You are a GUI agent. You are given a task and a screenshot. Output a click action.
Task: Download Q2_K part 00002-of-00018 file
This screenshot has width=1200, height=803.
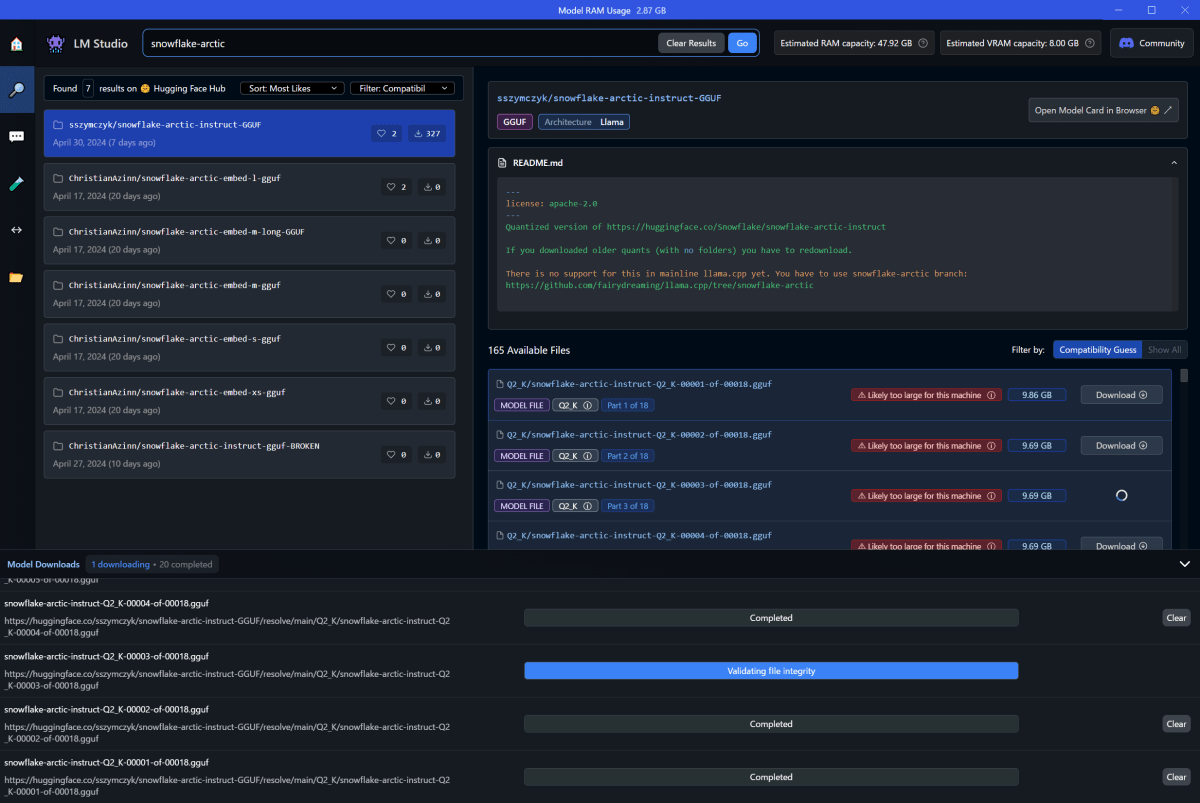(1121, 445)
